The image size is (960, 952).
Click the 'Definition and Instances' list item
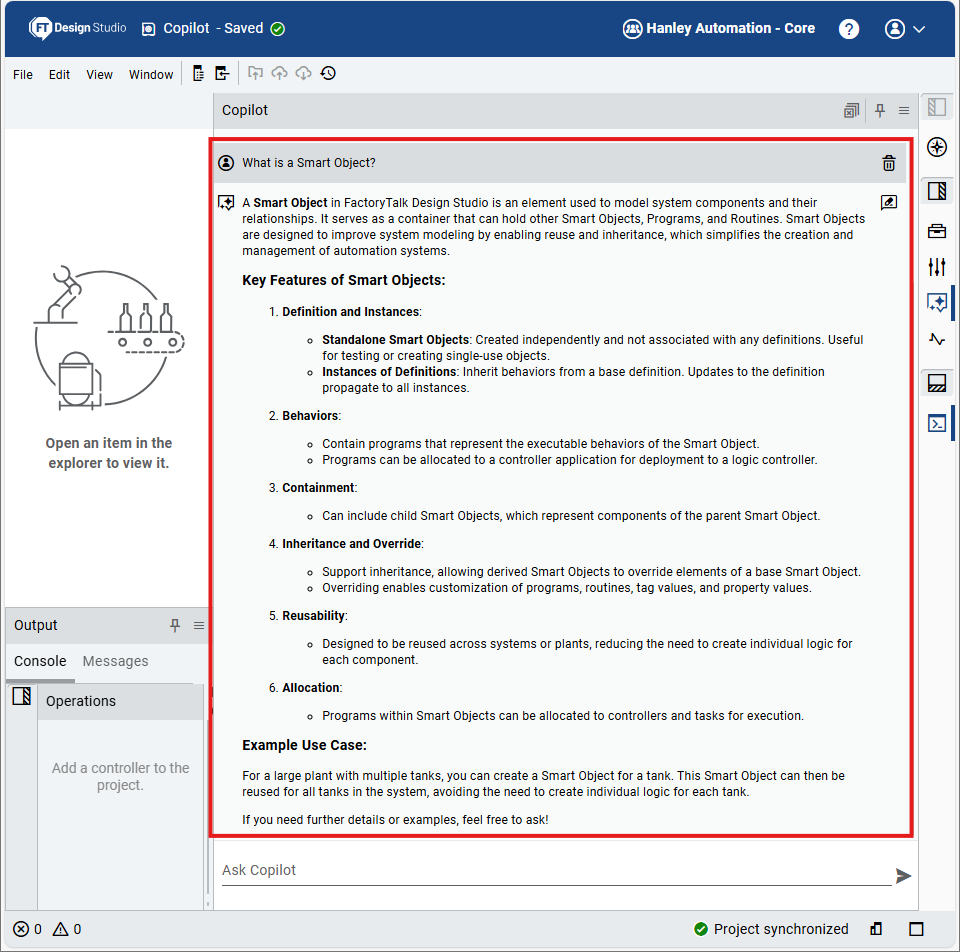351,312
